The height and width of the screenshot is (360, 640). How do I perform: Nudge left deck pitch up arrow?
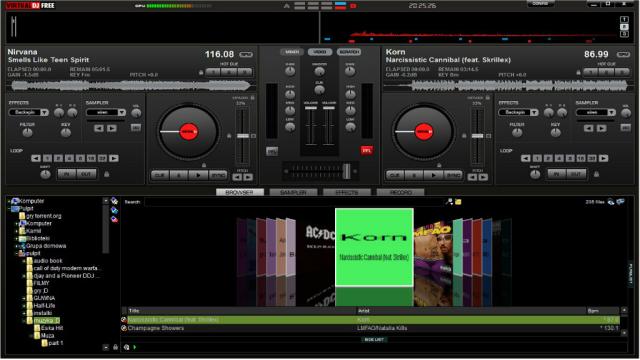248,177
